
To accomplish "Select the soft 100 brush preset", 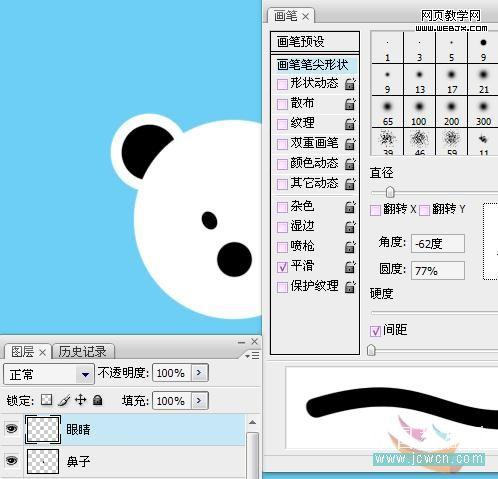I will 419,112.
